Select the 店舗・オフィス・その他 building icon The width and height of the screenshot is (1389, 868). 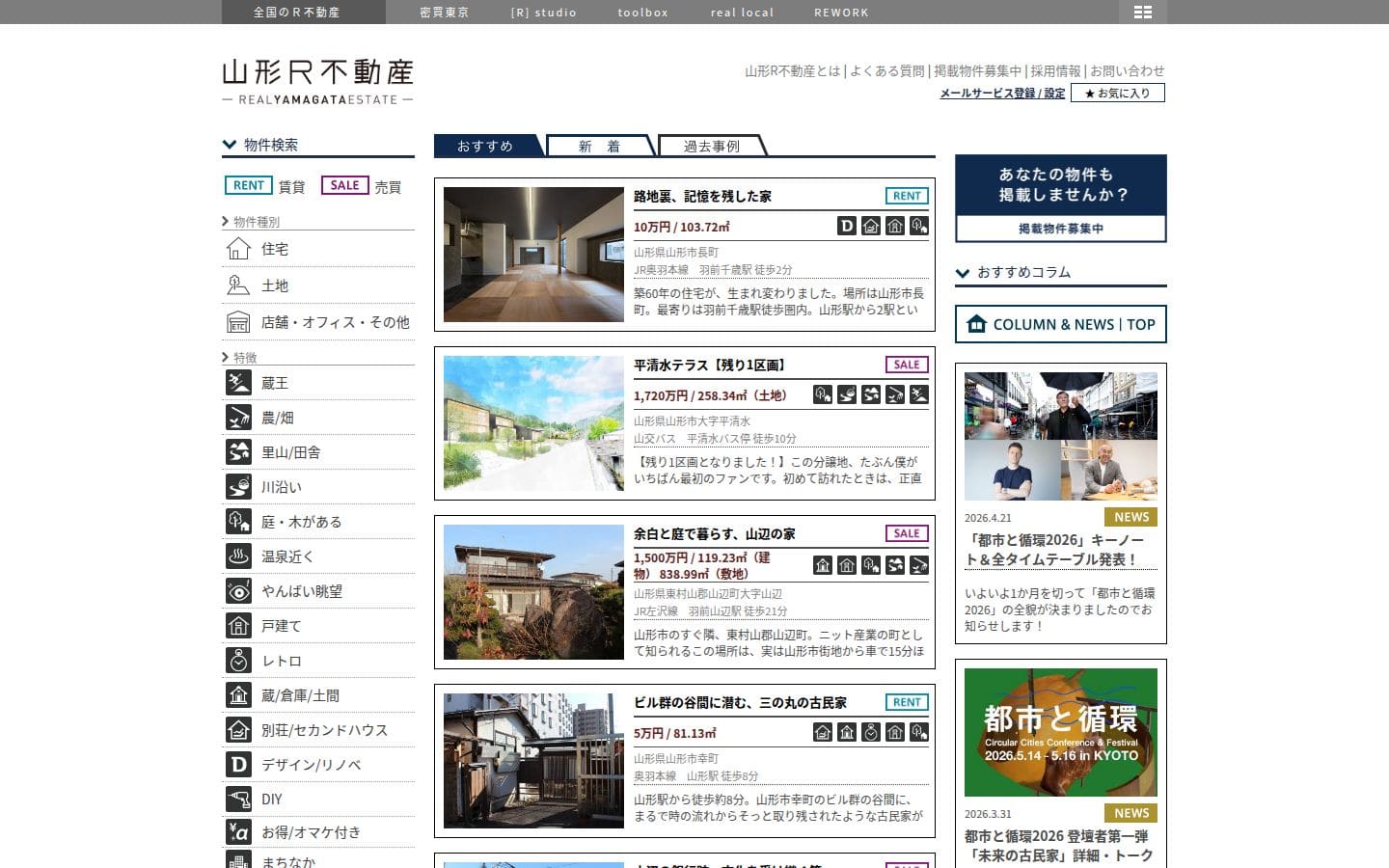(238, 322)
